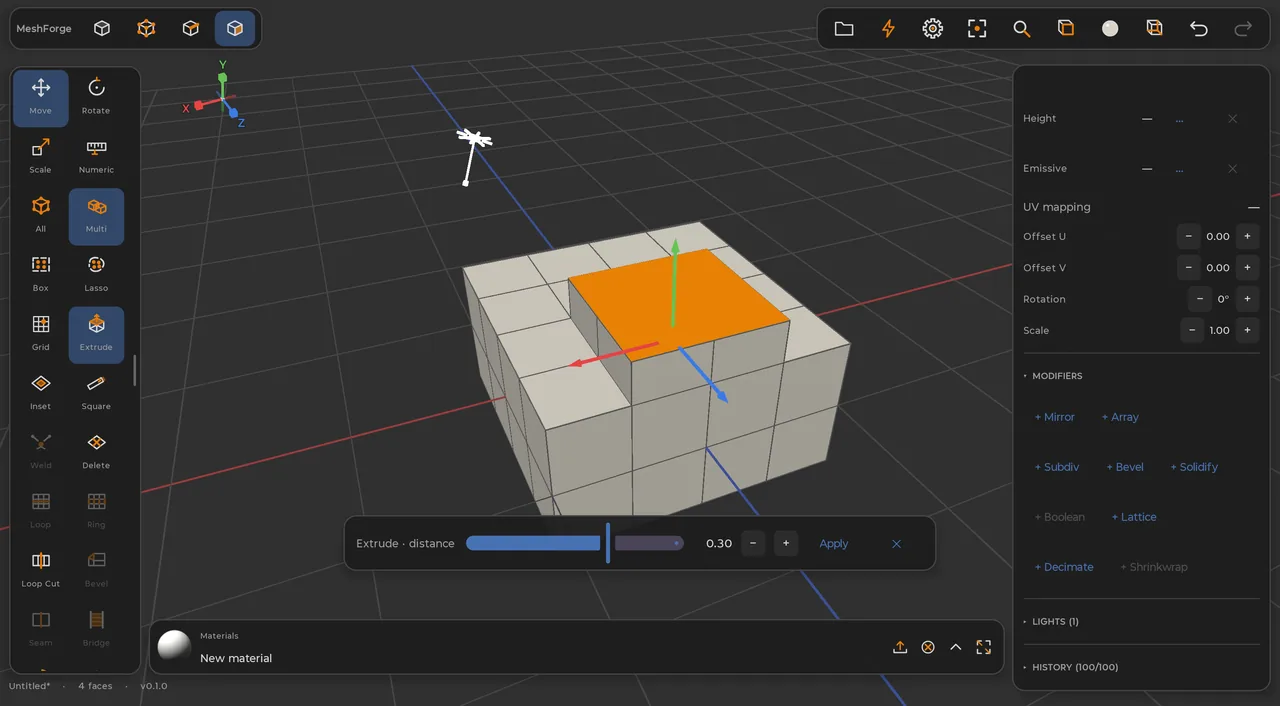1280x706 pixels.
Task: Decrease Offset V with minus
Action: pyautogui.click(x=1188, y=268)
